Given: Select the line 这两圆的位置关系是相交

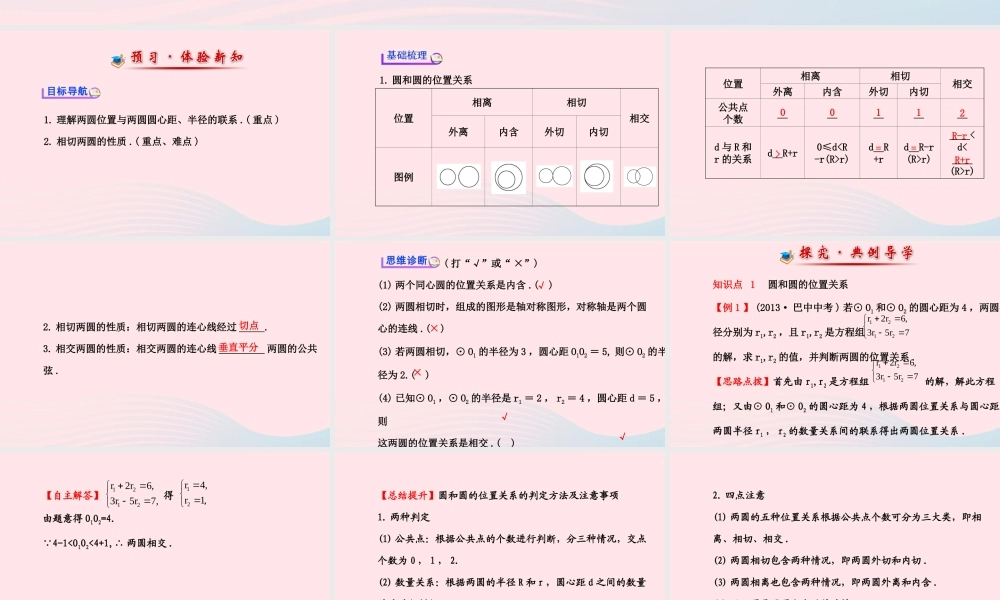Looking at the screenshot, I should click(446, 443).
